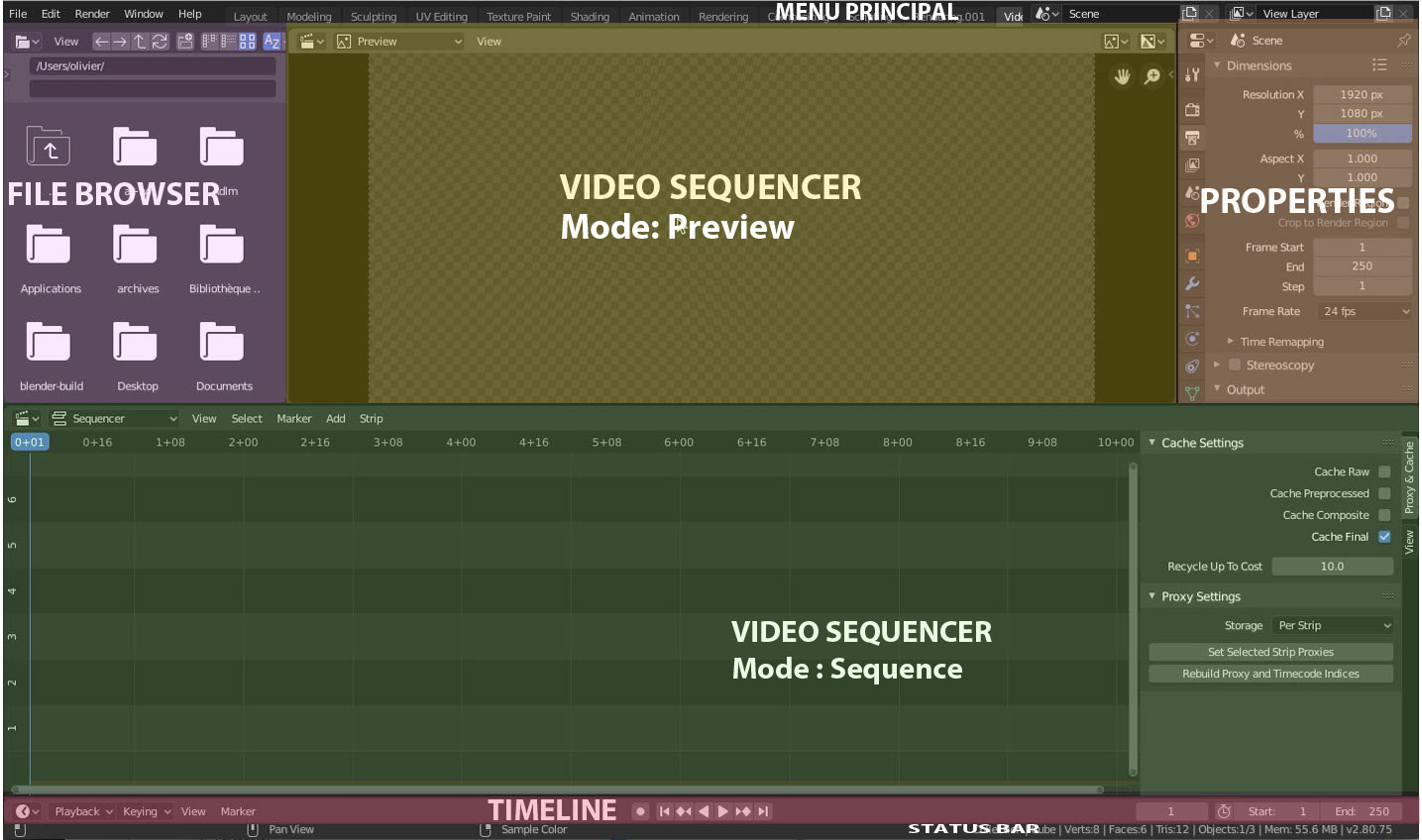Sort files alphabetically
The height and width of the screenshot is (840, 1422).
272,42
